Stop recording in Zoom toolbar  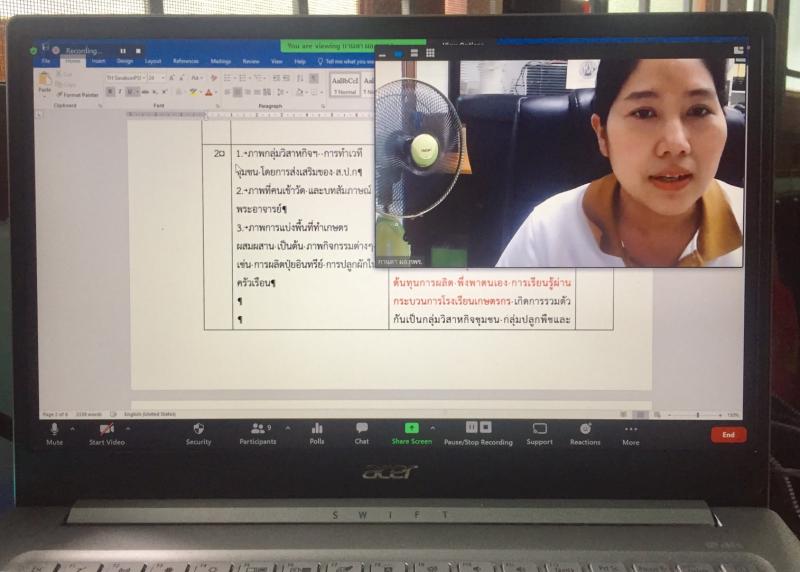coord(486,427)
